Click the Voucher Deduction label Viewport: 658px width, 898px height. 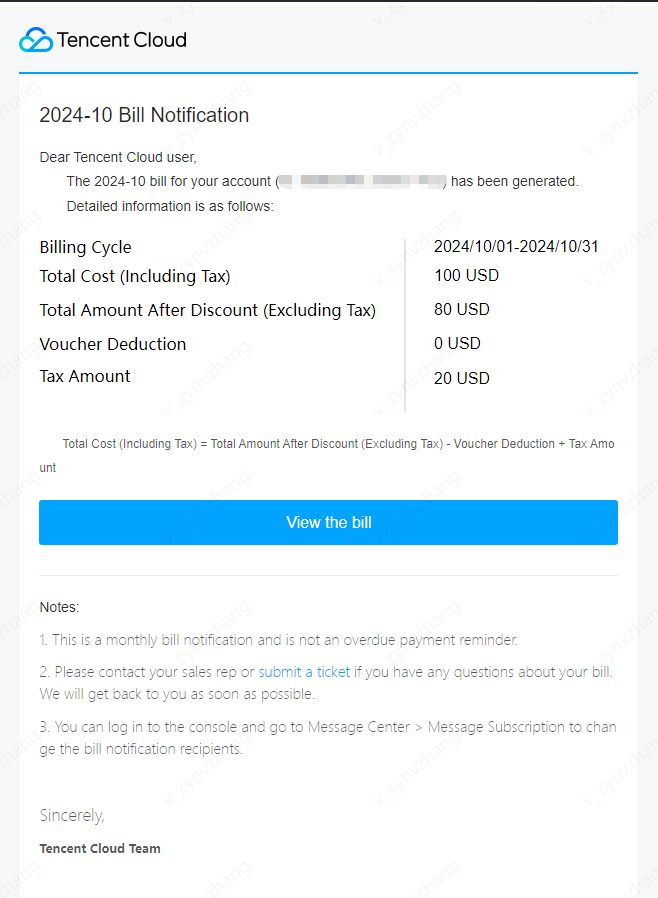click(x=113, y=344)
